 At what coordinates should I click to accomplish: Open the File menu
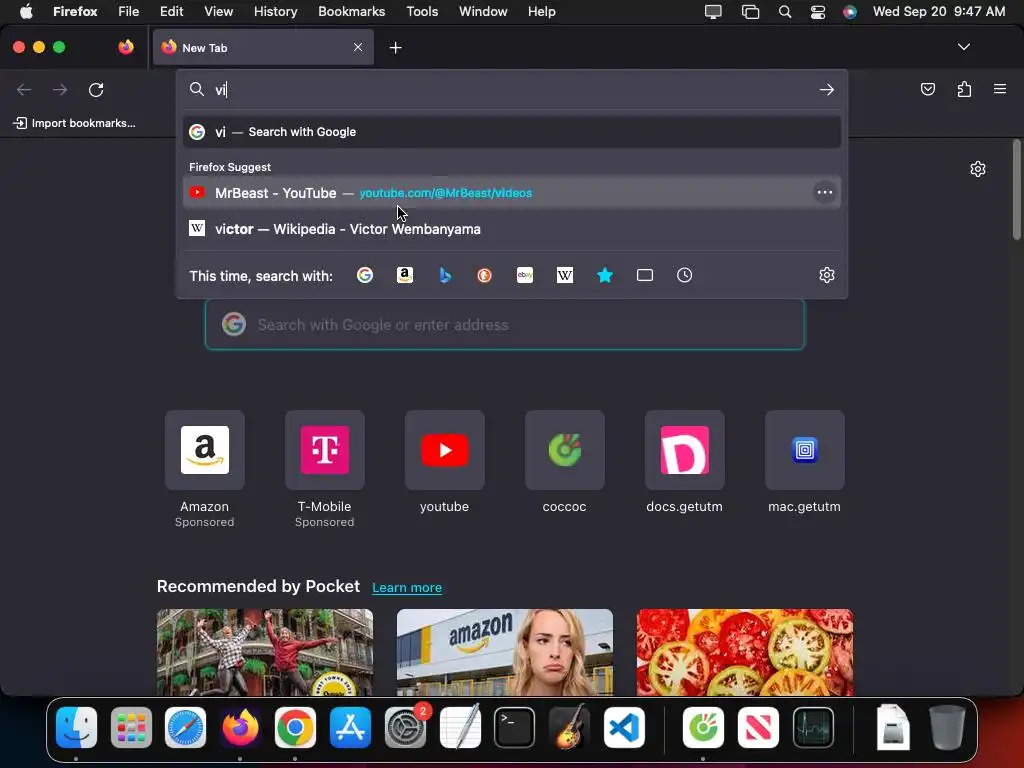128,11
